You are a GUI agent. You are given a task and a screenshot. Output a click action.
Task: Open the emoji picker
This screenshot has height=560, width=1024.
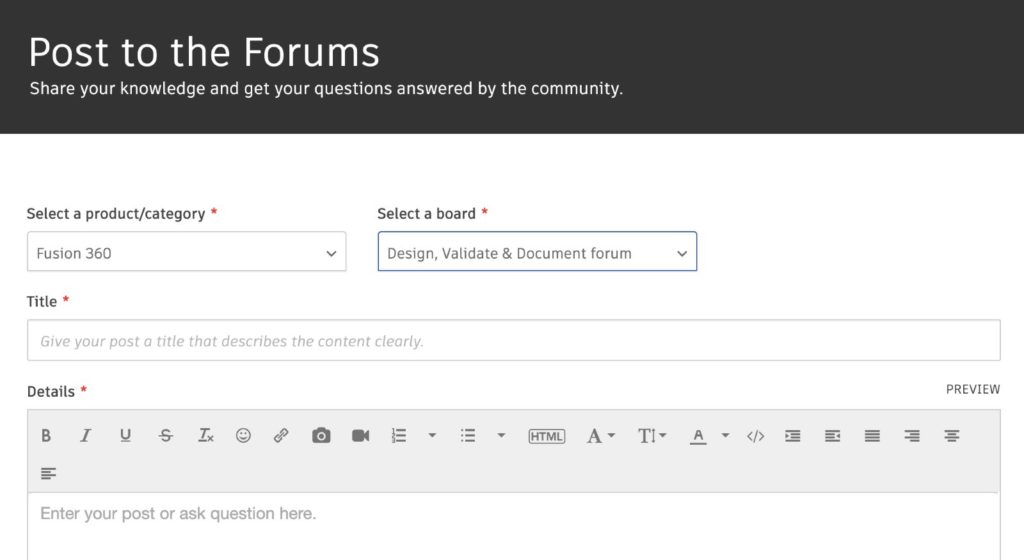(243, 436)
